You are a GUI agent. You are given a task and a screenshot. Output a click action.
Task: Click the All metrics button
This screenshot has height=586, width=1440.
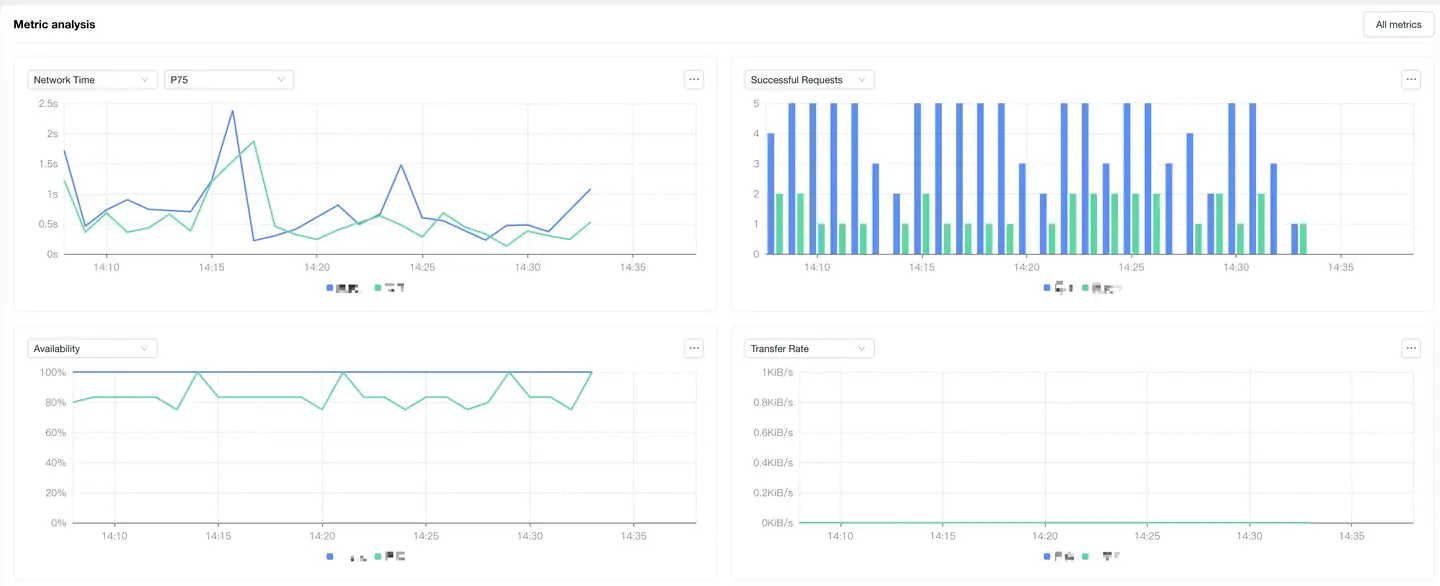point(1398,25)
